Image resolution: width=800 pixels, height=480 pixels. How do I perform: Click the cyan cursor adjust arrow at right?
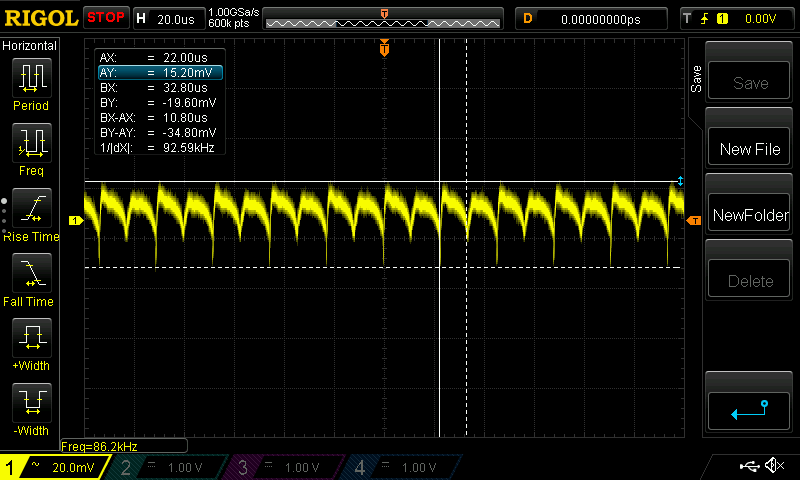tap(680, 181)
